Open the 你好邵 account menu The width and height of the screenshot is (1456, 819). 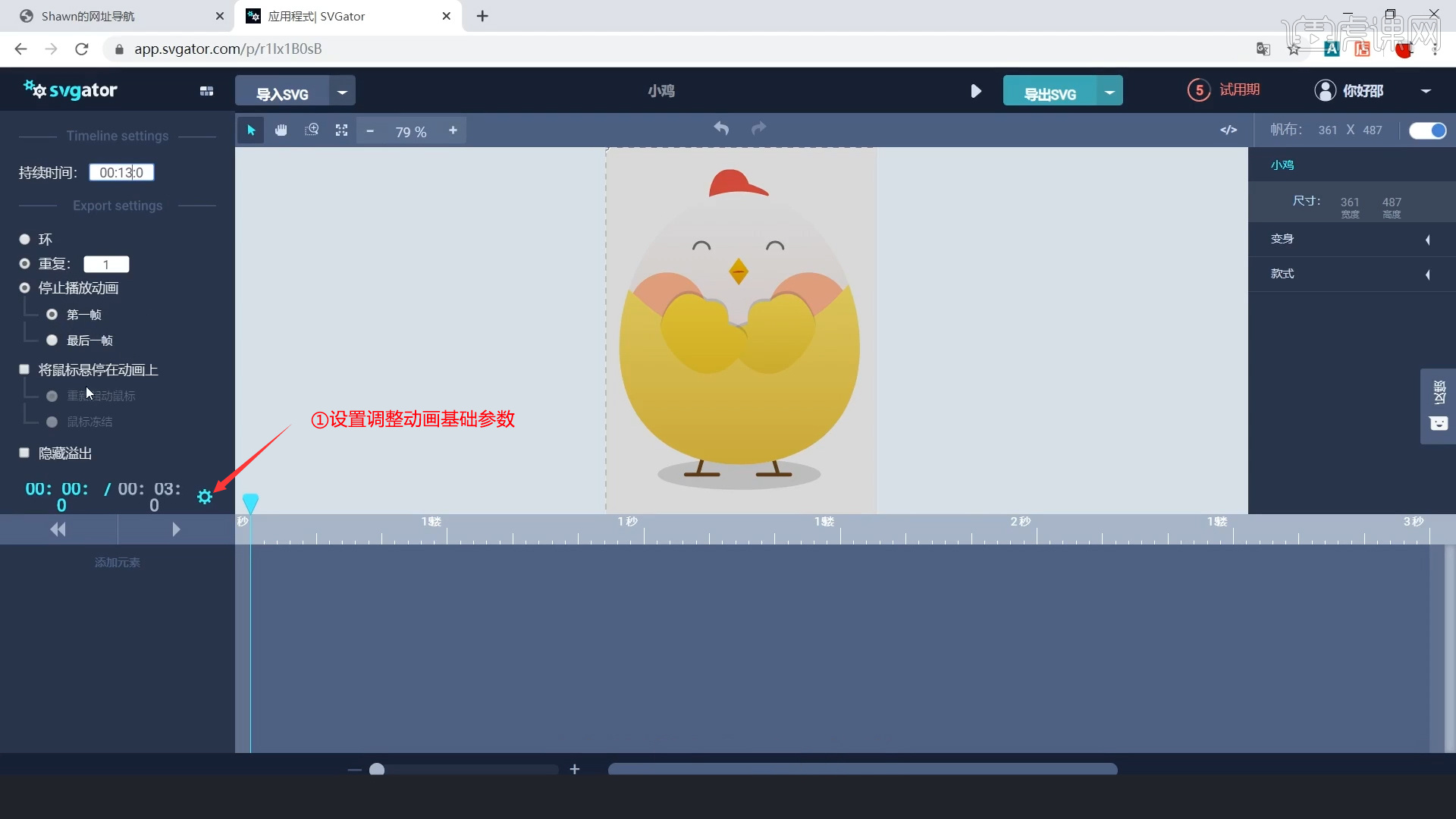point(1362,90)
